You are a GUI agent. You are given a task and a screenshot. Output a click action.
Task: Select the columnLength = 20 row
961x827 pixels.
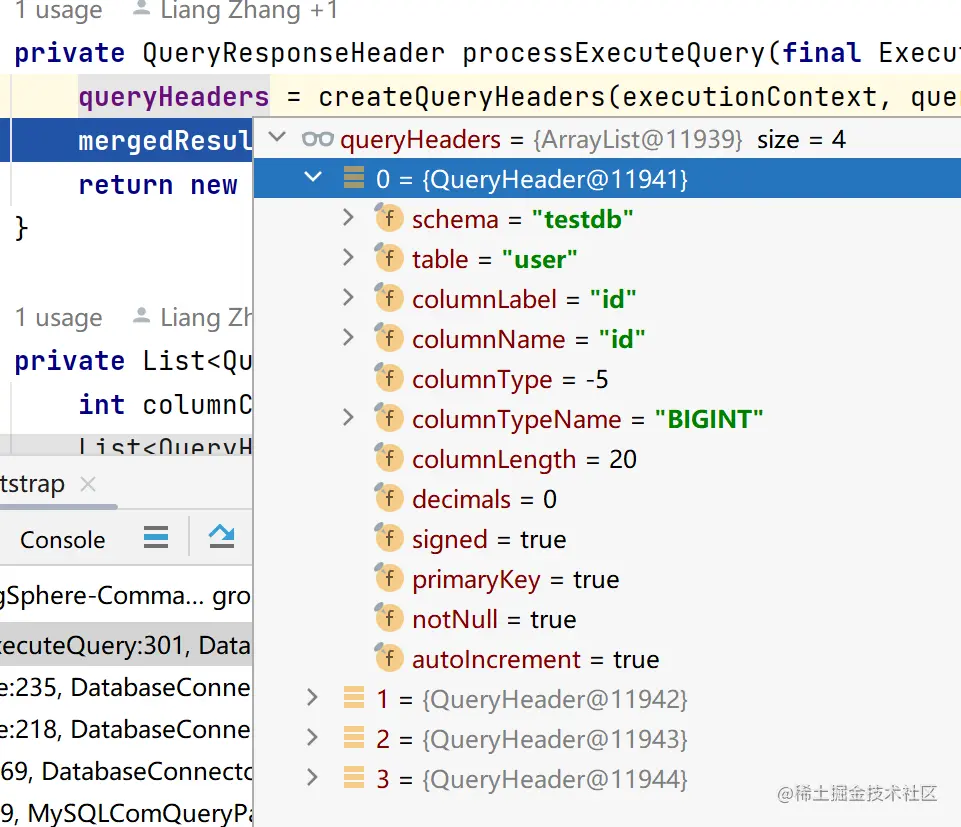[607, 459]
